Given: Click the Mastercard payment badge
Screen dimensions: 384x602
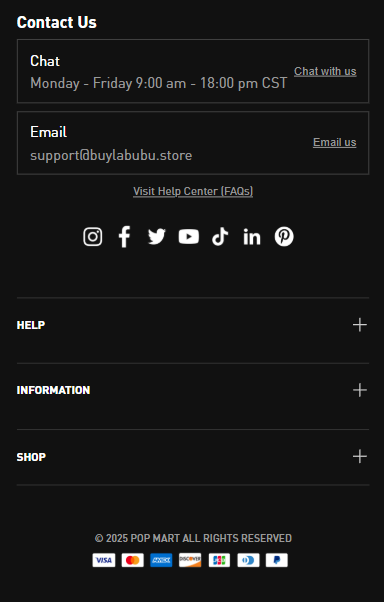Looking at the screenshot, I should pos(132,560).
